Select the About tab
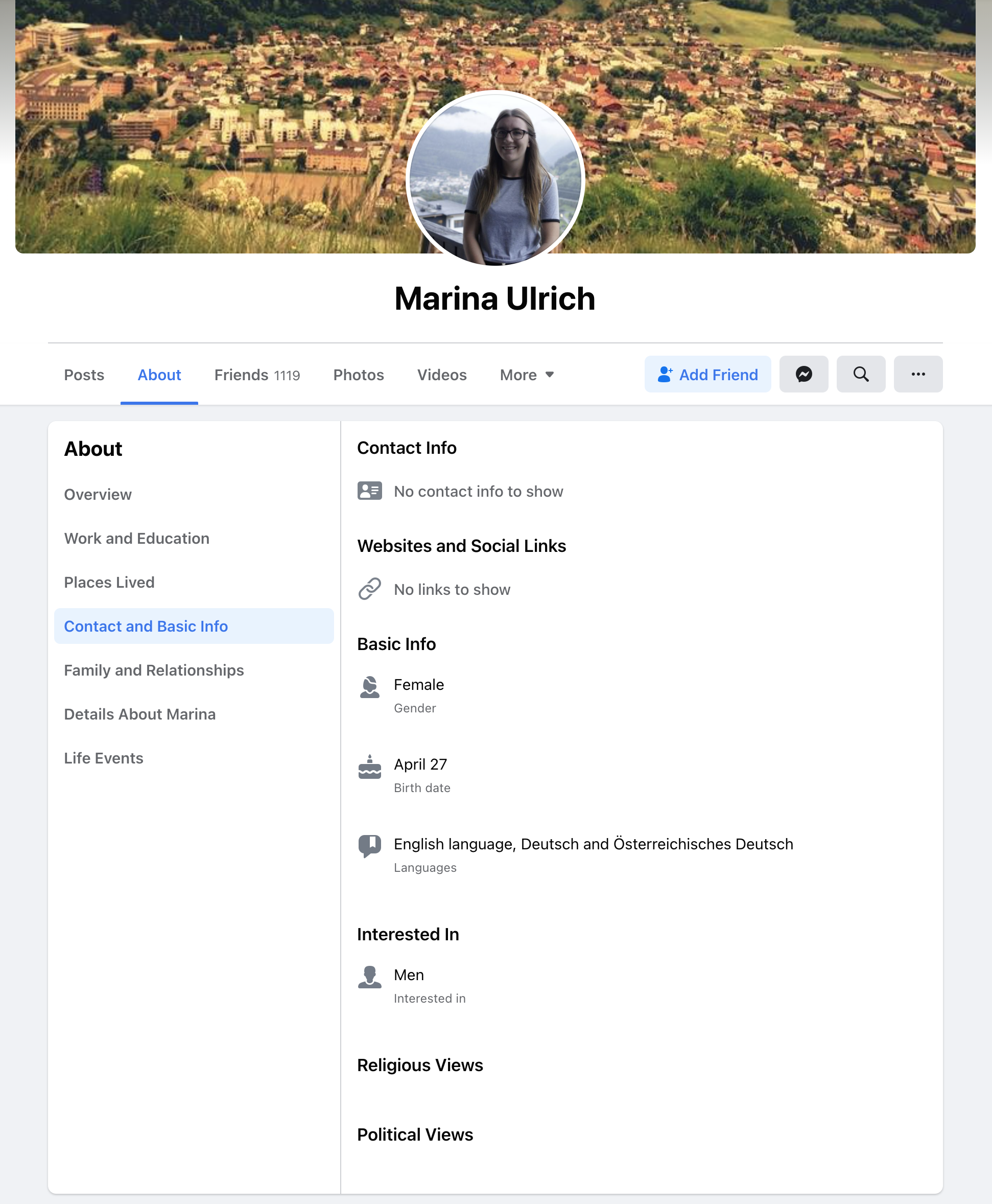992x1204 pixels. coord(159,375)
